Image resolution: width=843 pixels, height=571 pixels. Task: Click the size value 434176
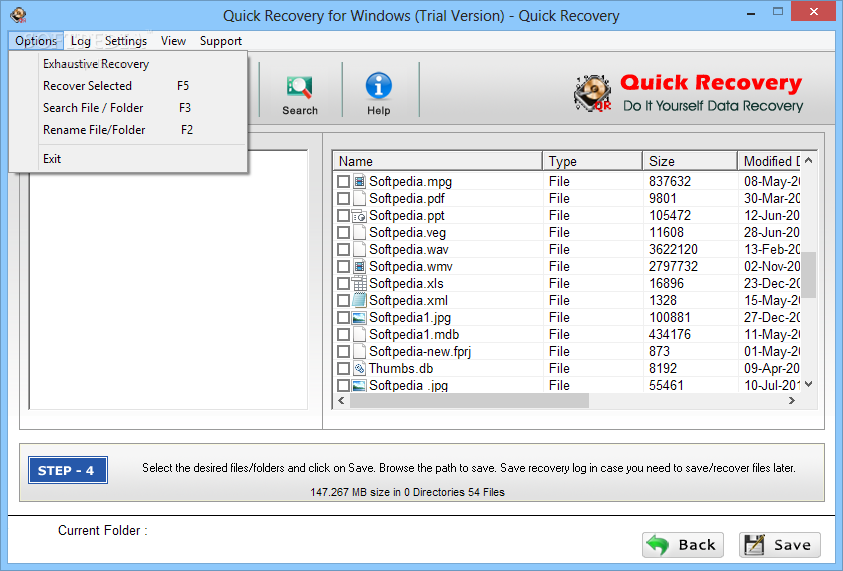tap(669, 334)
